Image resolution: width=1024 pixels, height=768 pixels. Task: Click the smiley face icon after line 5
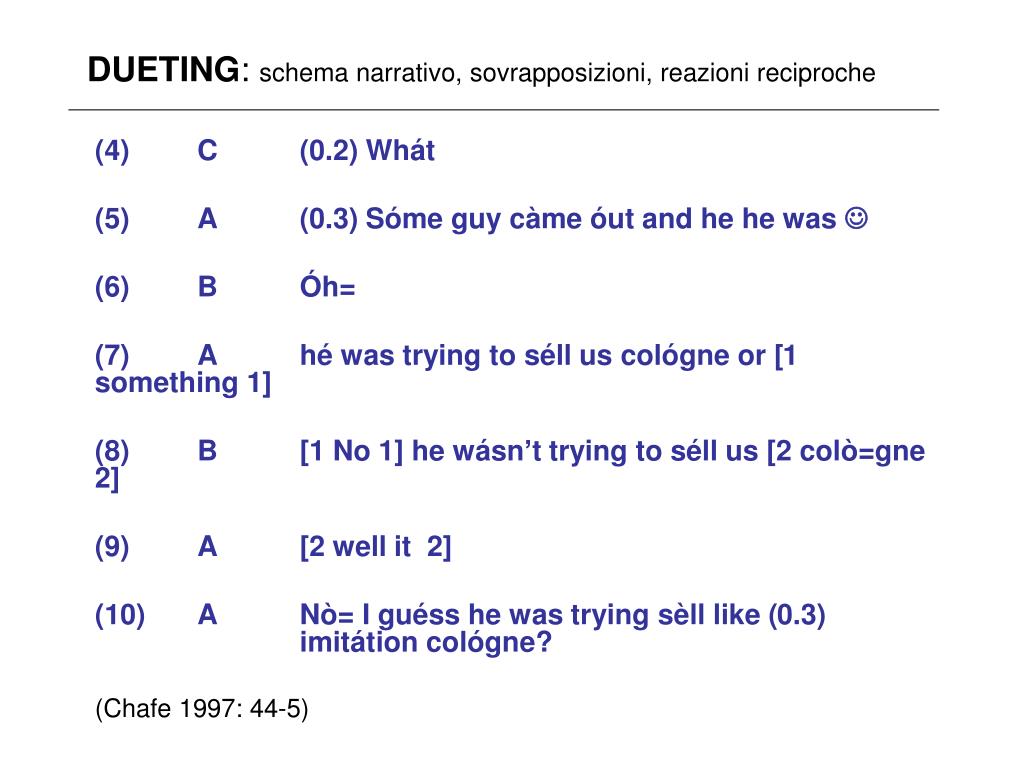tap(856, 217)
